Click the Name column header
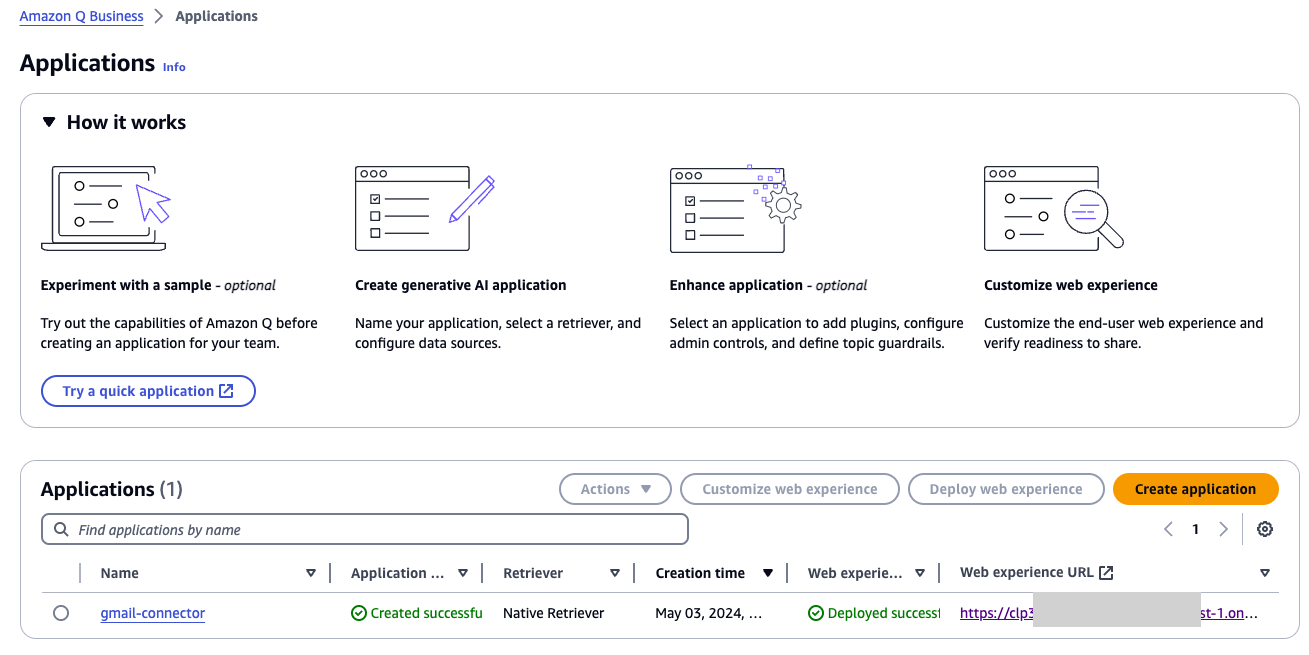Screen dimensions: 1309x655 [120, 573]
